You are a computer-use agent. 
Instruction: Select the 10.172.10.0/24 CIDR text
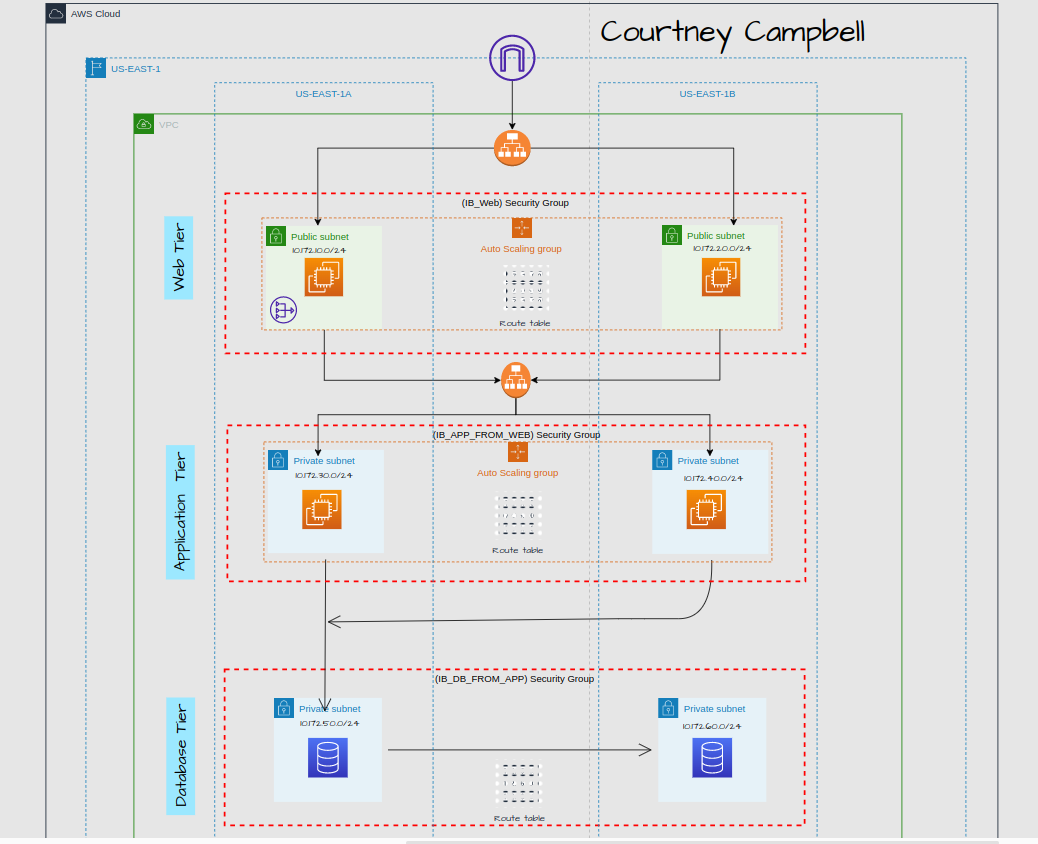pos(319,250)
